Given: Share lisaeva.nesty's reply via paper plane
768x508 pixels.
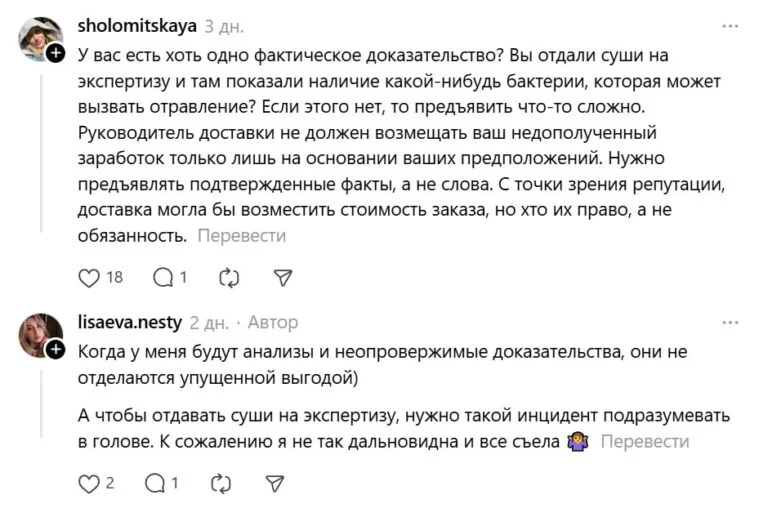Looking at the screenshot, I should coord(275,483).
